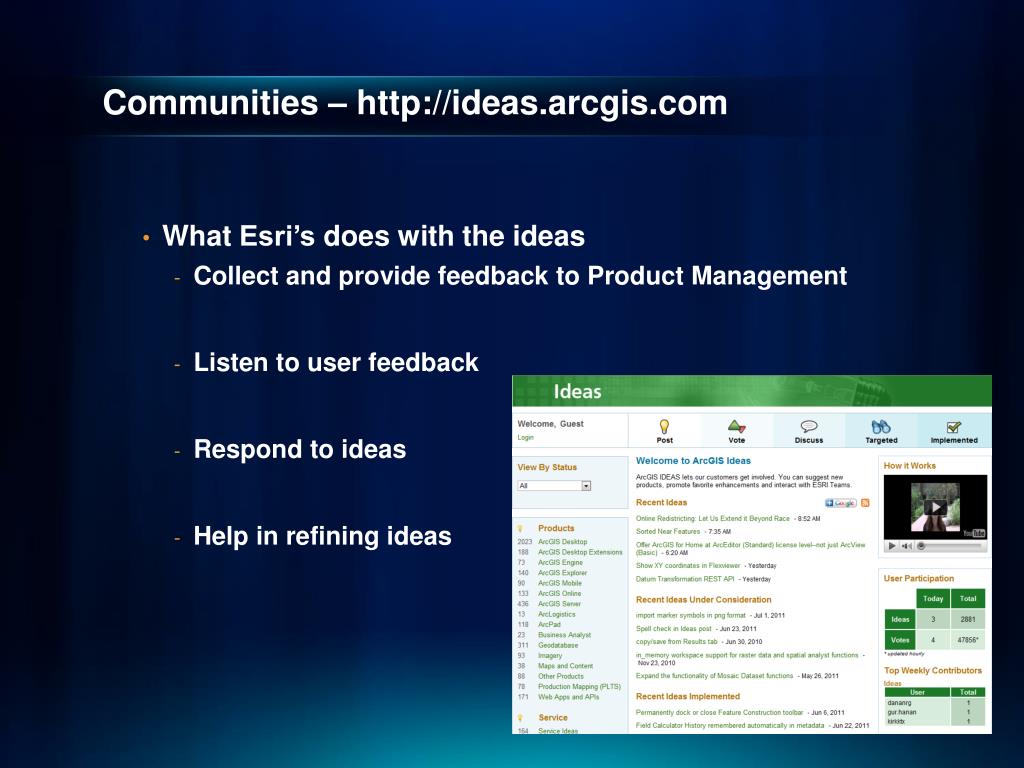Open 'import marker symbols in png format'
The image size is (1024, 768).
tap(690, 615)
